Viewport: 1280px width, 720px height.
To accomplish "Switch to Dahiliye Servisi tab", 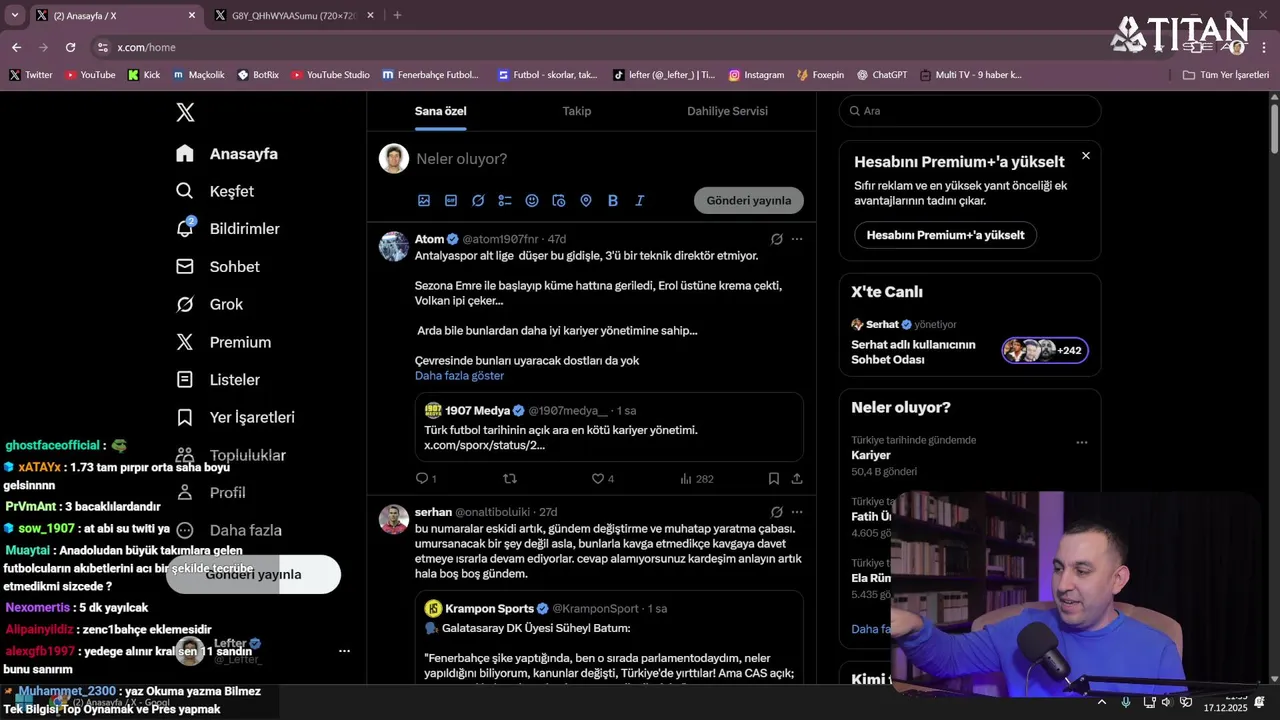I will tap(727, 111).
